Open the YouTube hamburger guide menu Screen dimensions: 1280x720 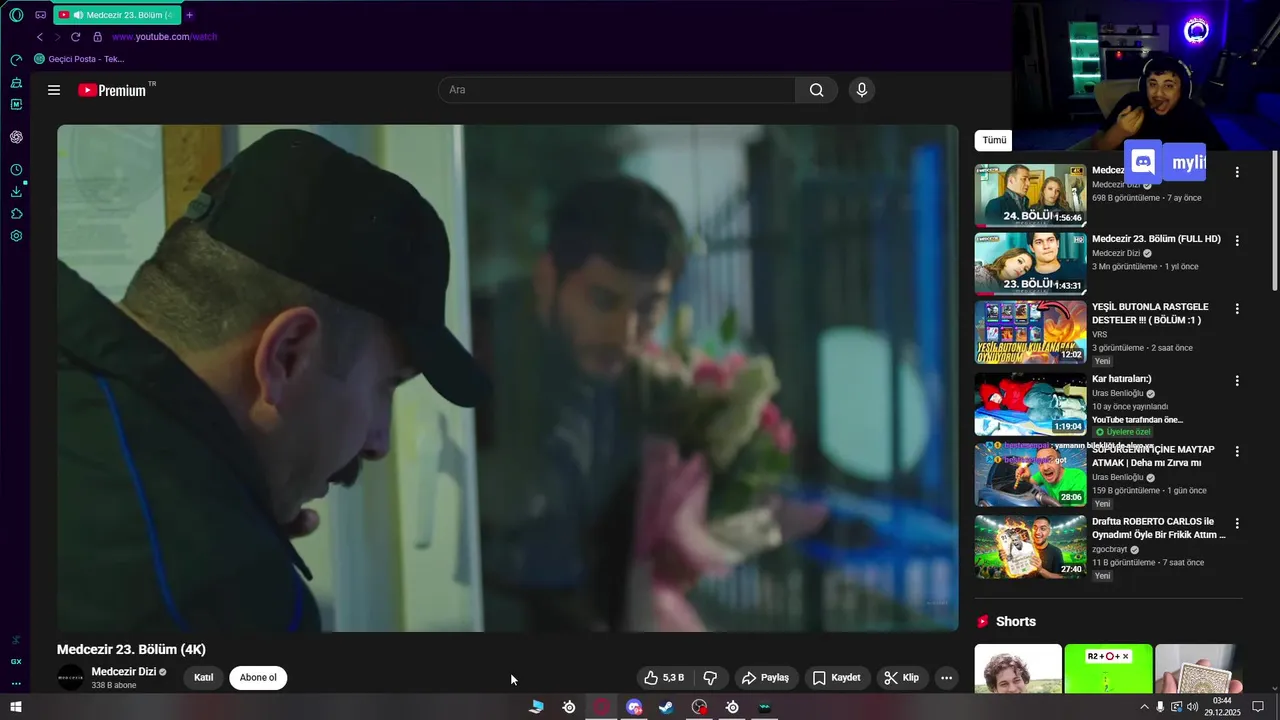click(x=54, y=90)
